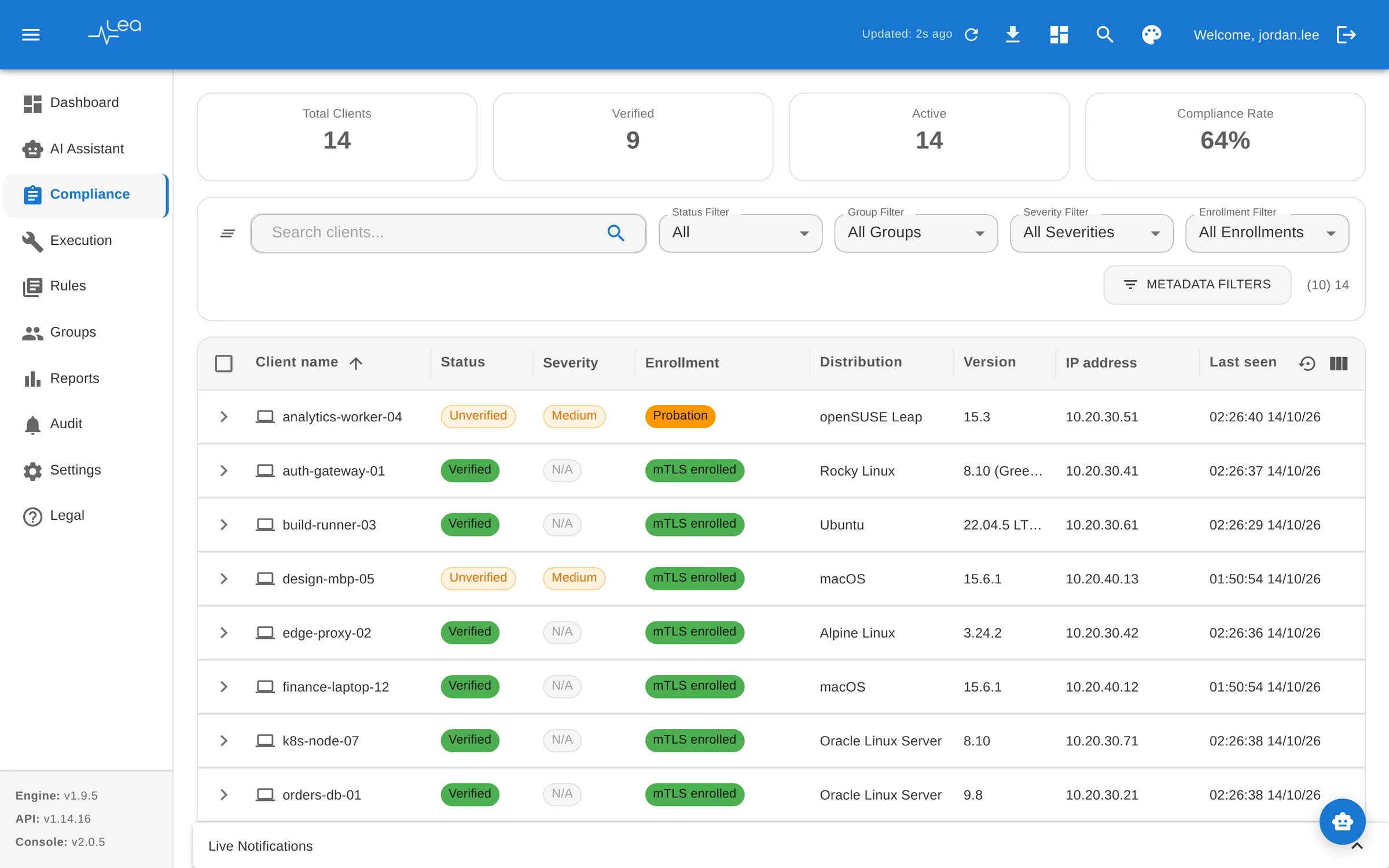The height and width of the screenshot is (868, 1389).
Task: Open the hamburger navigation menu
Action: click(x=31, y=35)
